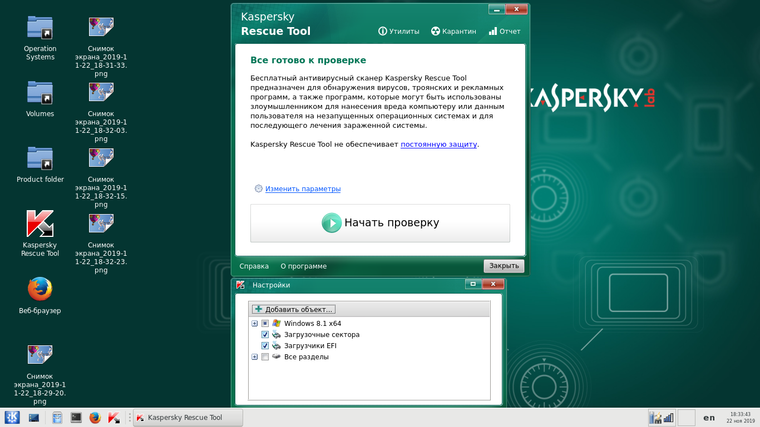Maximize the Настройки window
The width and height of the screenshot is (760, 427).
pyautogui.click(x=473, y=284)
